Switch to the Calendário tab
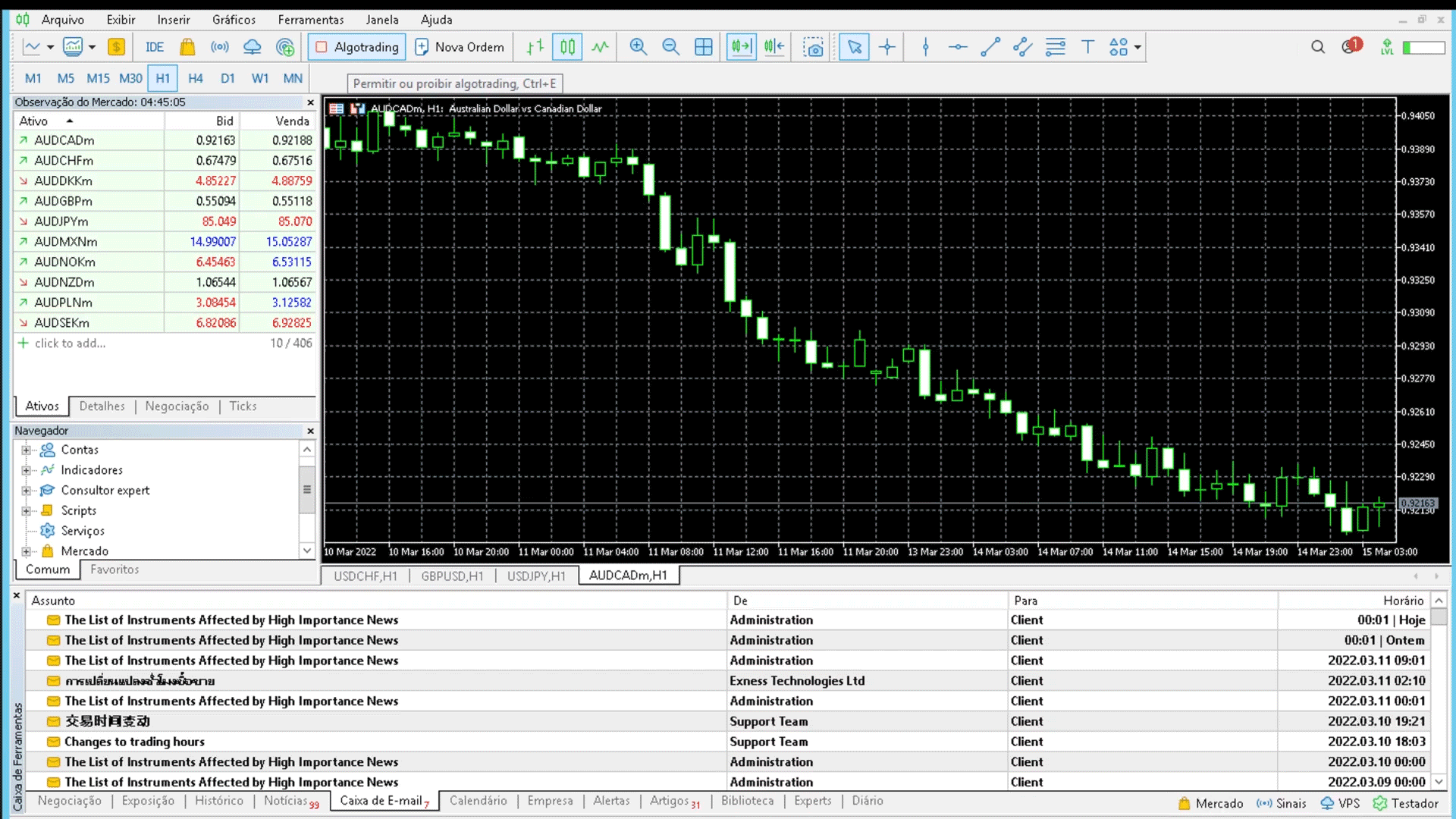The height and width of the screenshot is (819, 1456). tap(478, 801)
